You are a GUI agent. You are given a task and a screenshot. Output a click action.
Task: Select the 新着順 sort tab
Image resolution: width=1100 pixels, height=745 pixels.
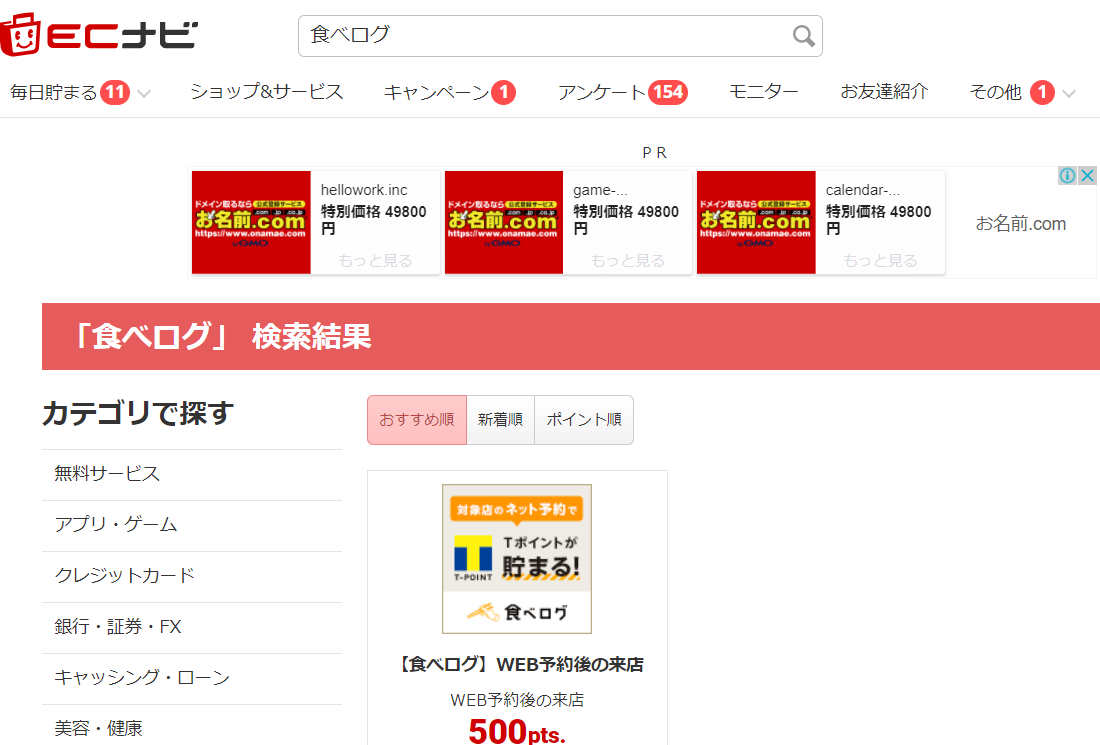click(x=500, y=420)
